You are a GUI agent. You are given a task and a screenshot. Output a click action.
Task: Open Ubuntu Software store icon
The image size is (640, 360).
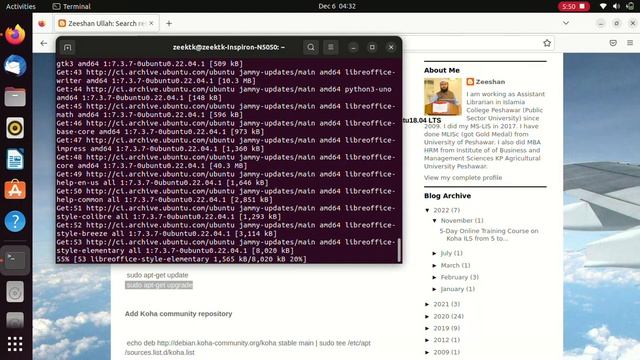[15, 190]
